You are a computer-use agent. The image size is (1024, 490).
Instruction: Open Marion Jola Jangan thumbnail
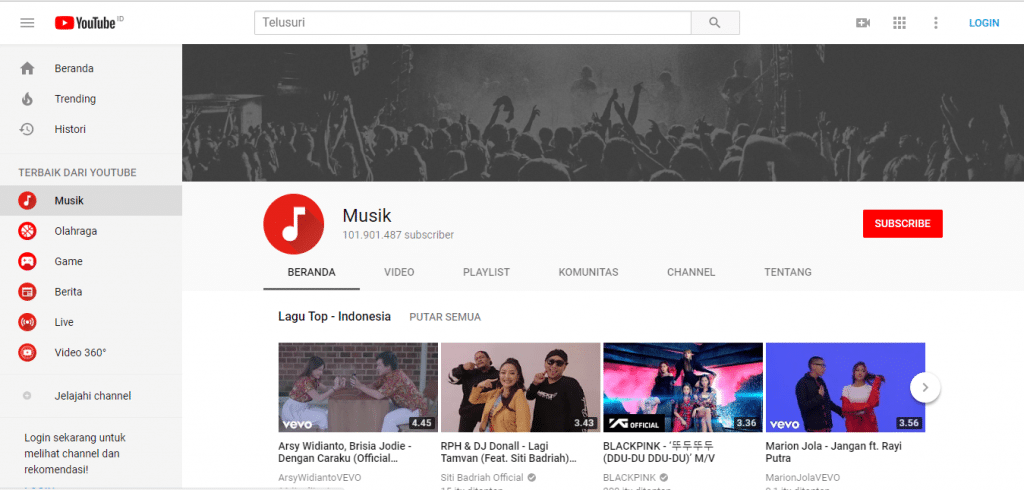[845, 387]
